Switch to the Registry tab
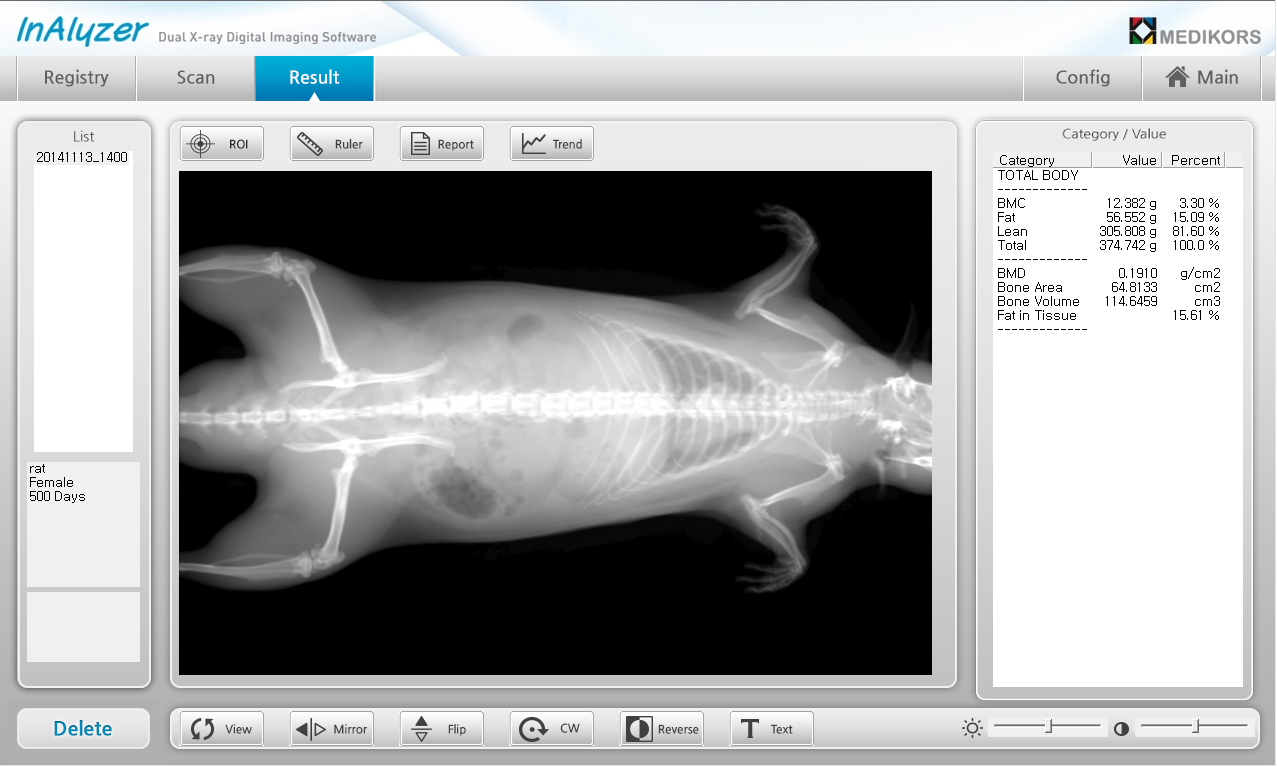Viewport: 1277px width, 767px height. point(76,78)
